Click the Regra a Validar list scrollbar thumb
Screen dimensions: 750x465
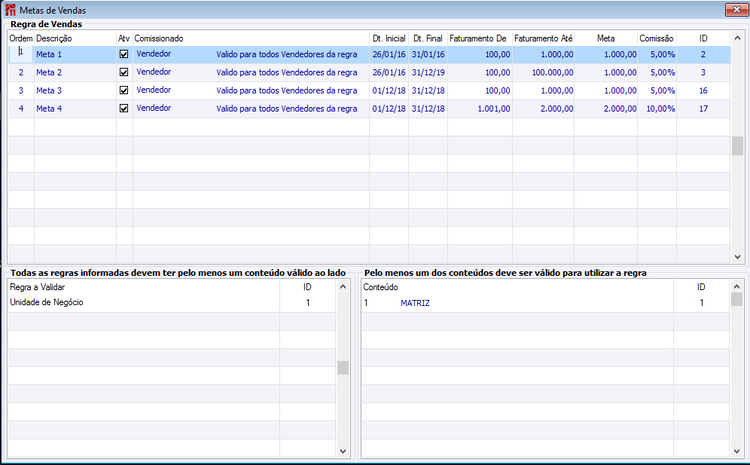(342, 367)
